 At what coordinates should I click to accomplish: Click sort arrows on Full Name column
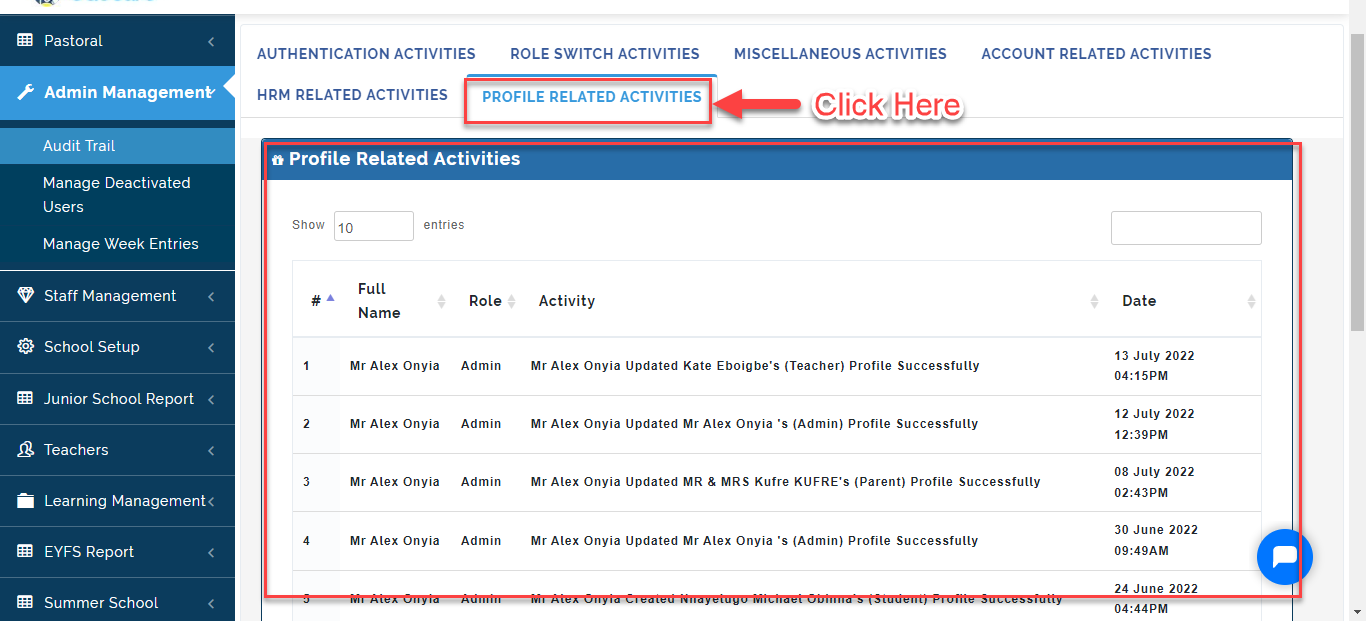coord(441,301)
